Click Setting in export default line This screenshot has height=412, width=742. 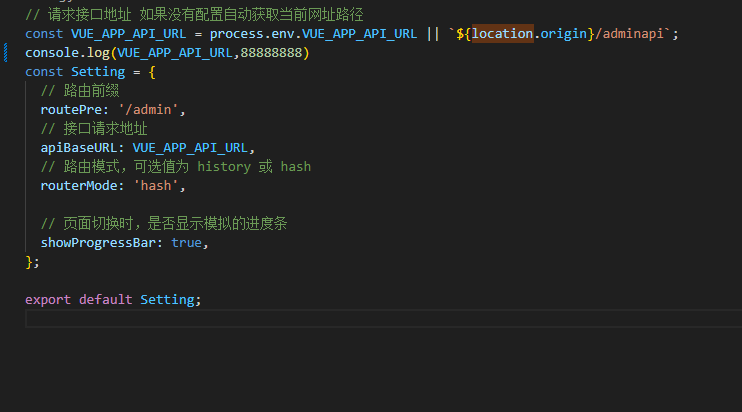(167, 299)
